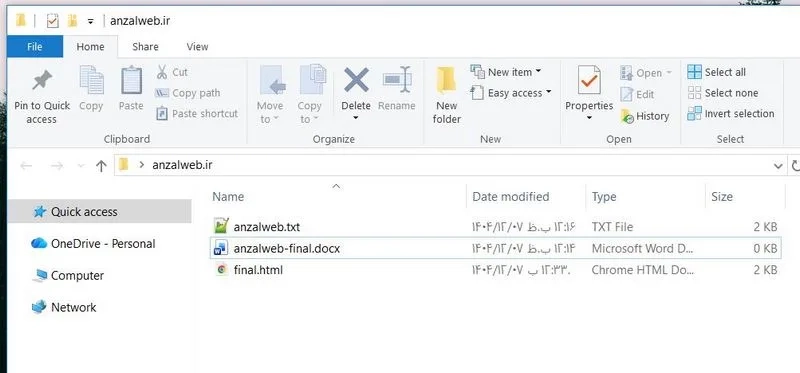Click the Properties quick toolbar checkmark icon
Screen dimensions: 800x373
(52, 21)
